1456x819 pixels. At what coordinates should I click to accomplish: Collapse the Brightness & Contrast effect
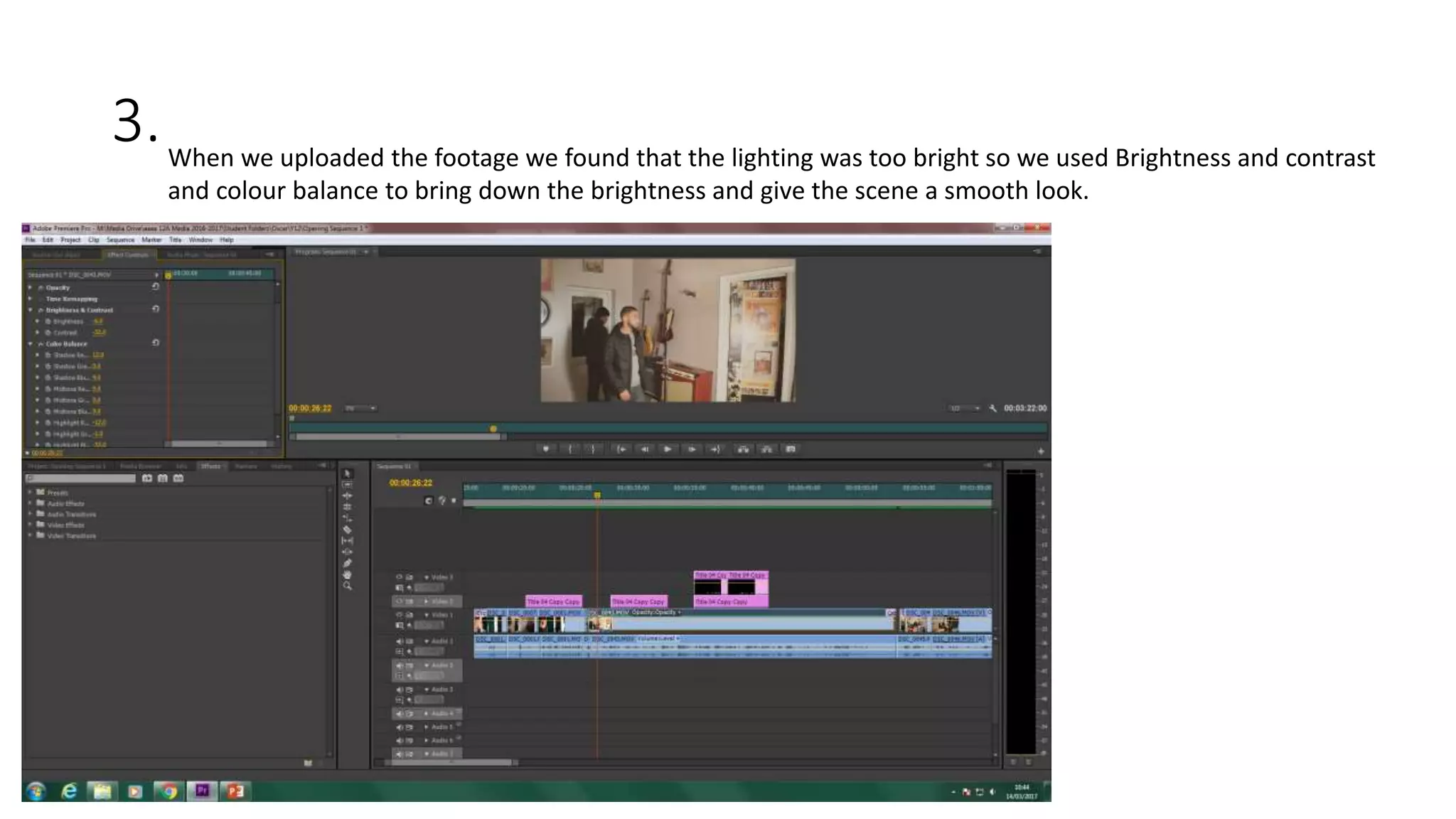pos(31,310)
